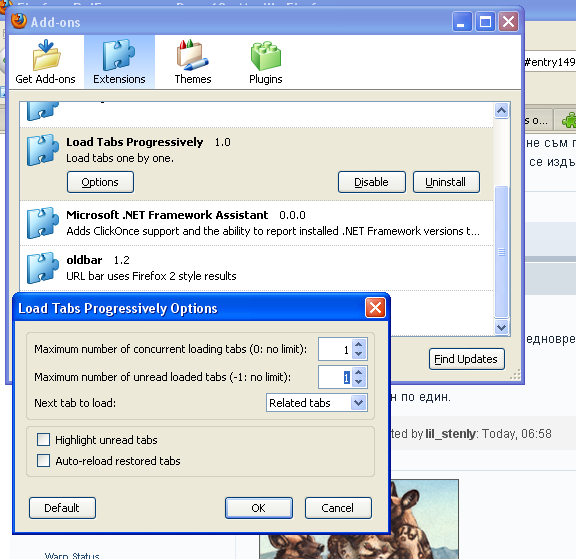Screen dimensions: 576x559
Task: Increase maximum concurrent loading tabs value
Action: click(359, 344)
